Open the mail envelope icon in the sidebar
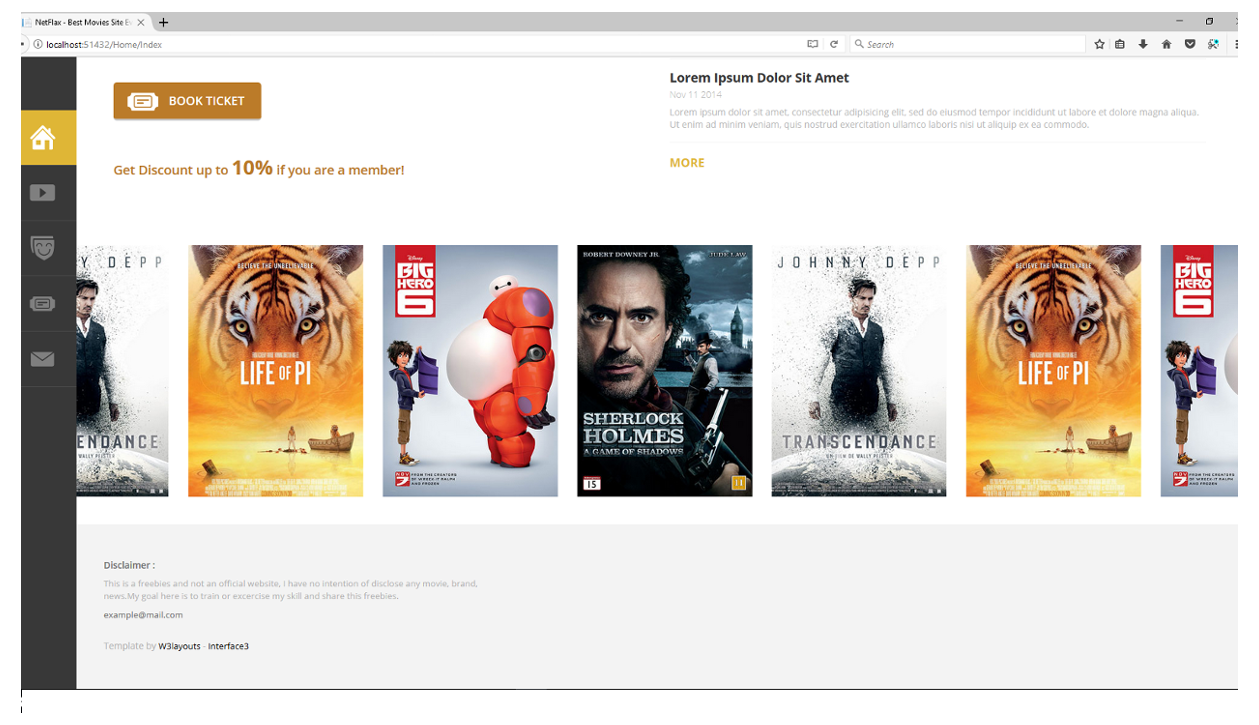 tap(42, 359)
